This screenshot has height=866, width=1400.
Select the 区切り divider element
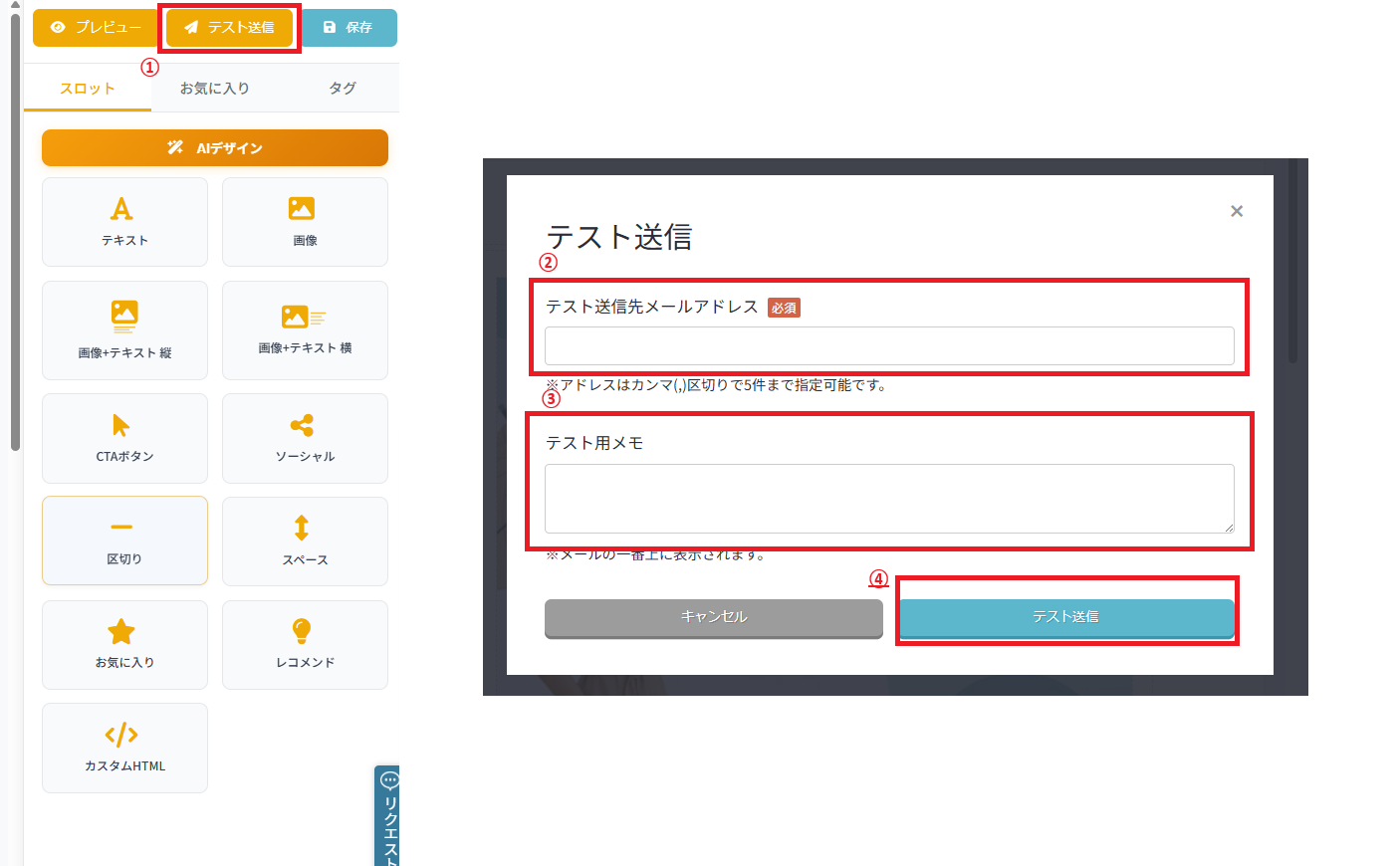click(123, 541)
